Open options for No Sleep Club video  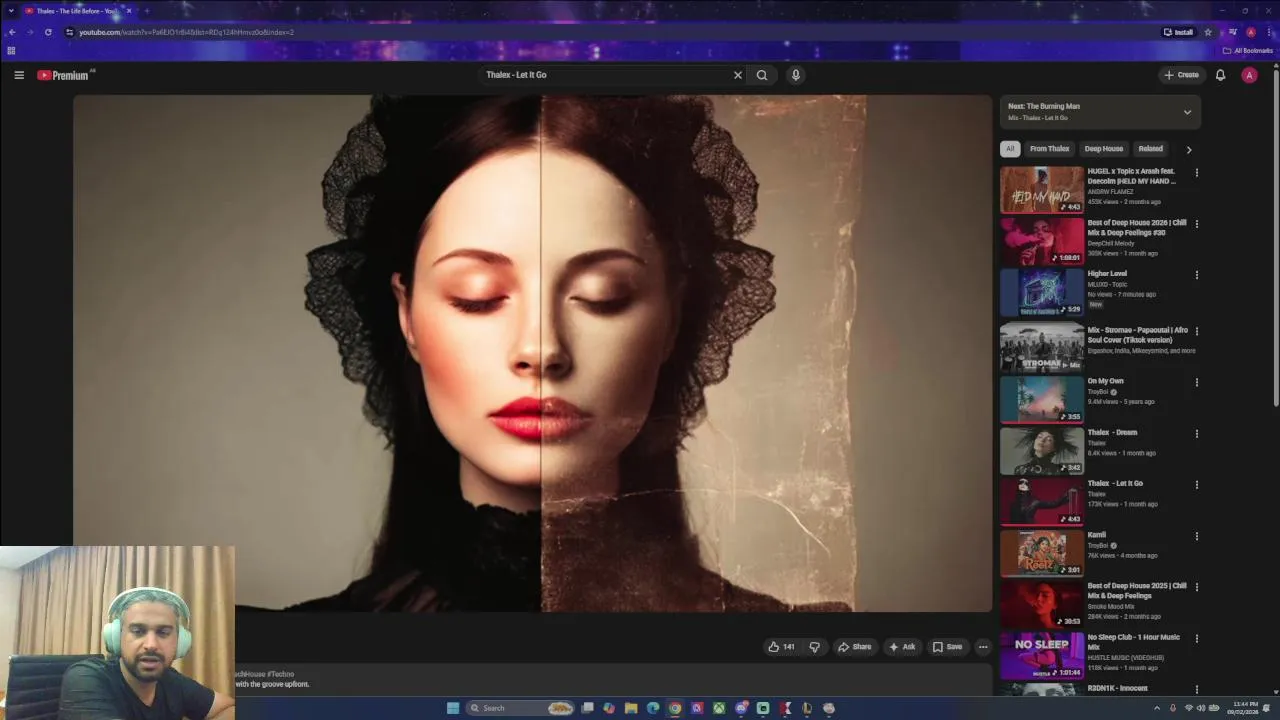click(1196, 638)
